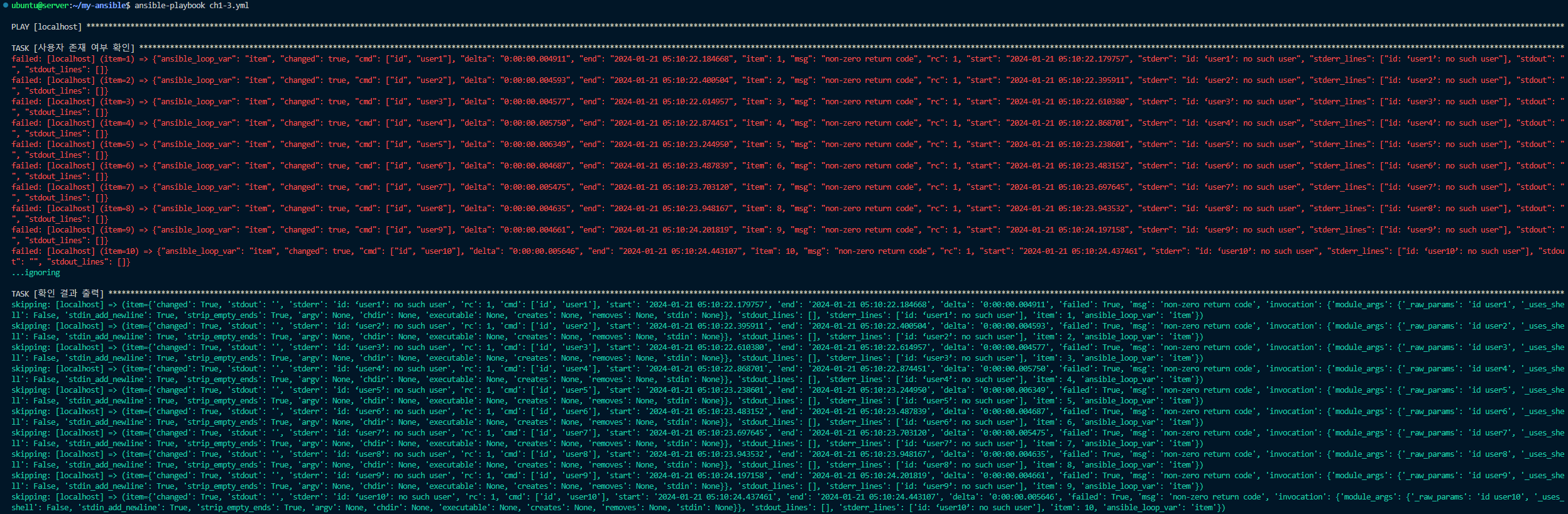Viewport: 1568px width, 514px height.
Task: Click 'skipping:' on the 'id user3' result line
Action: click(x=31, y=347)
